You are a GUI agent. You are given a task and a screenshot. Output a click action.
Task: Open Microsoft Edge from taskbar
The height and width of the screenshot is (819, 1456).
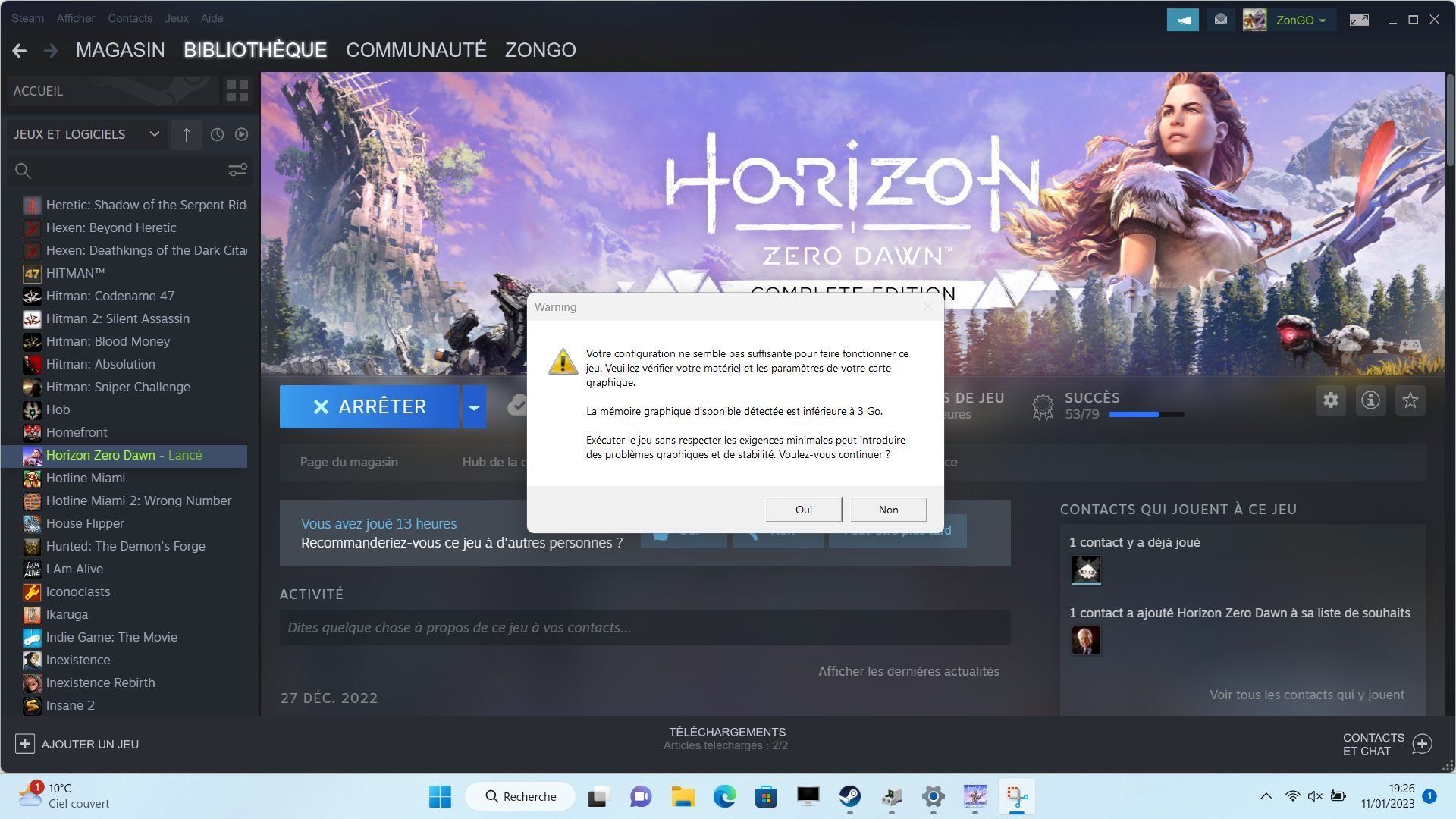(x=724, y=796)
